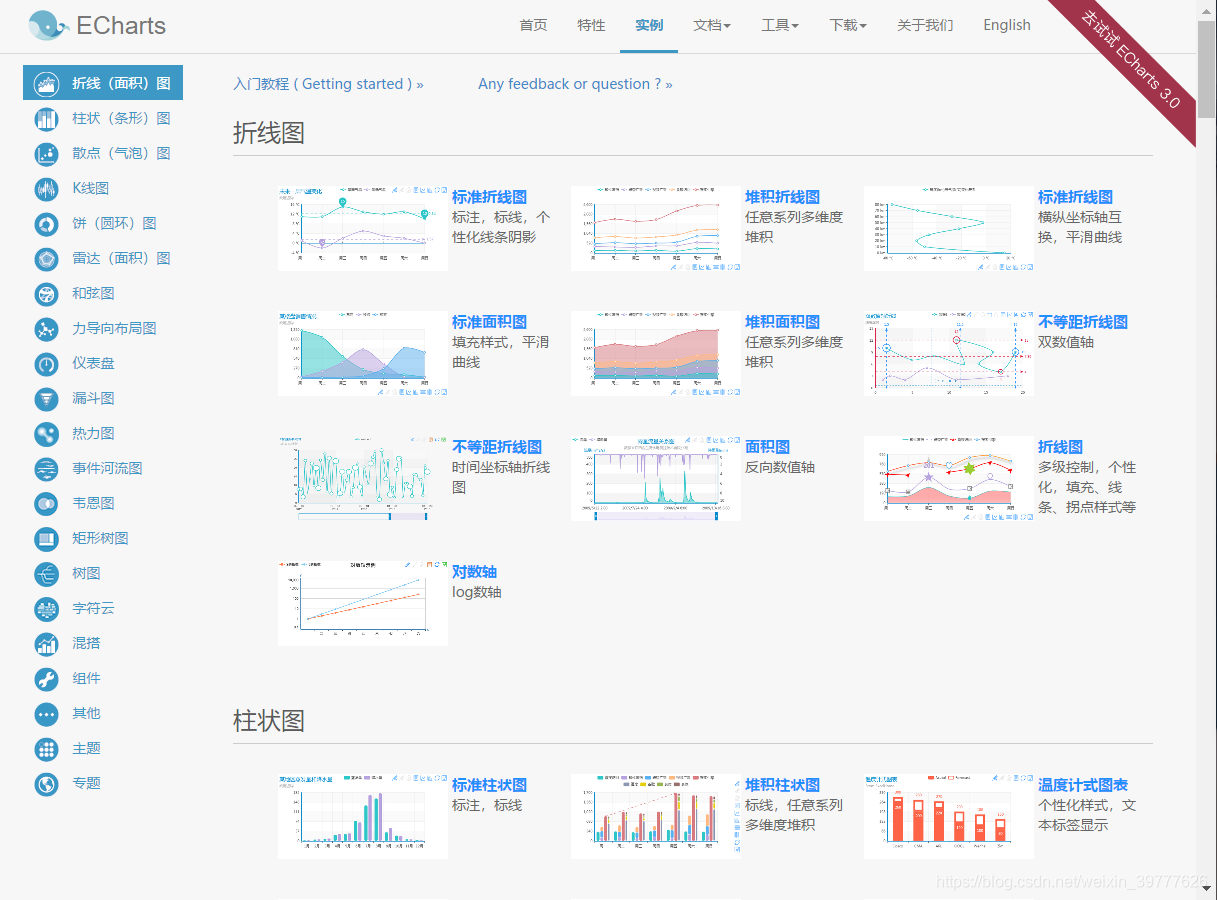Open the 双数值轴 不等距折线图 link
This screenshot has width=1217, height=900.
1083,322
